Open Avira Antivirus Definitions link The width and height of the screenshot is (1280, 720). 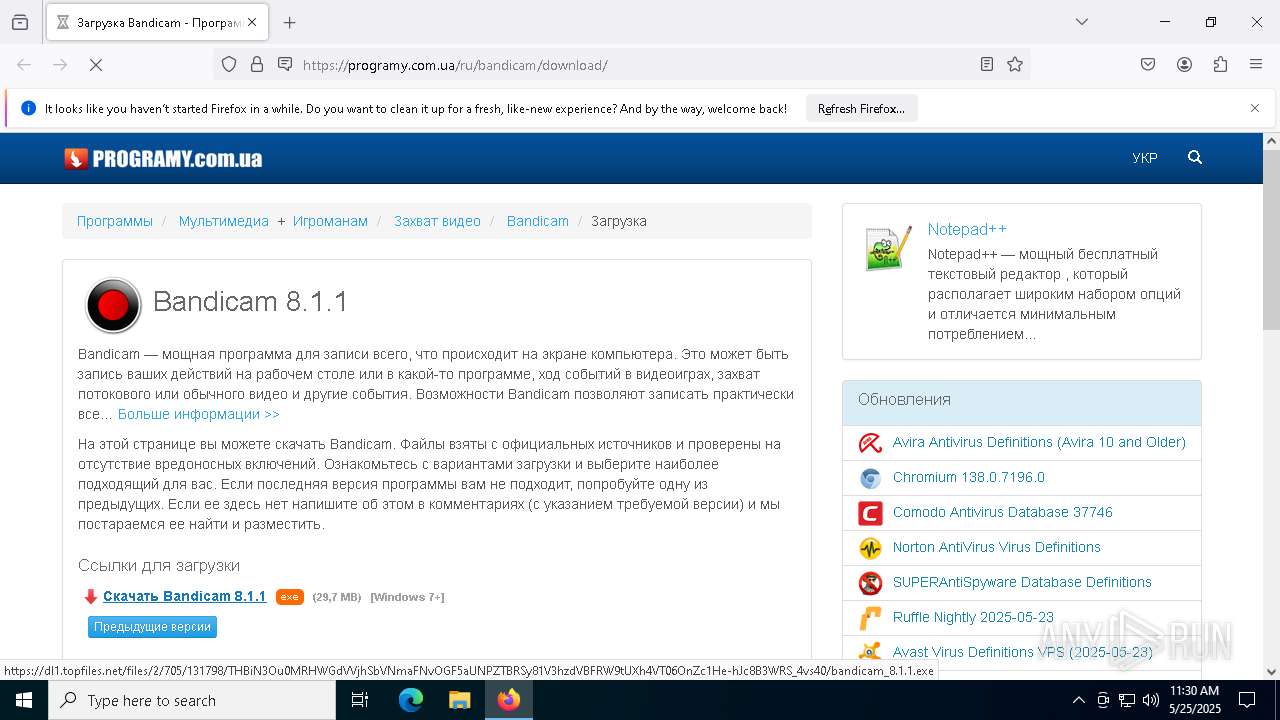point(1039,442)
